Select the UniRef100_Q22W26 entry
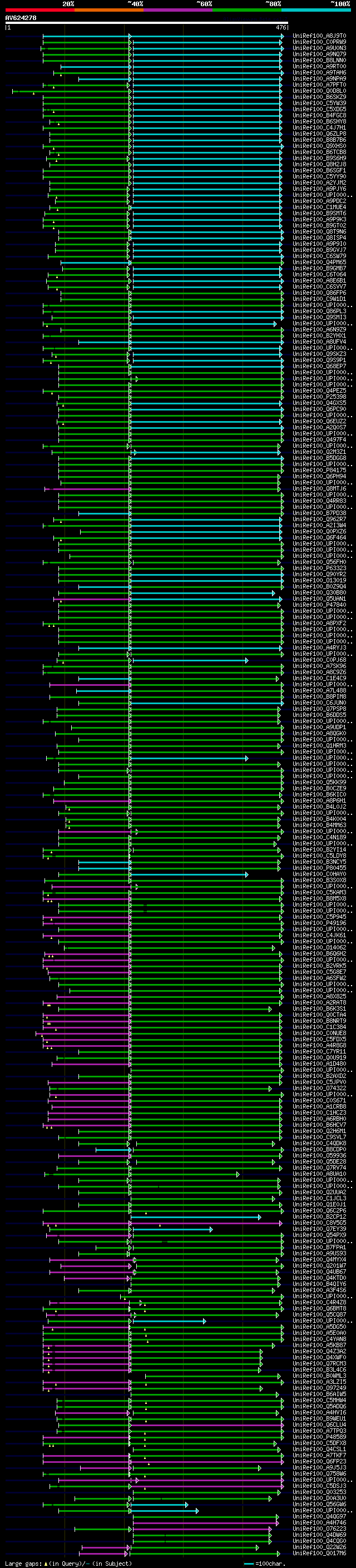Image resolution: width=356 pixels, height=1568 pixels. [319, 1547]
